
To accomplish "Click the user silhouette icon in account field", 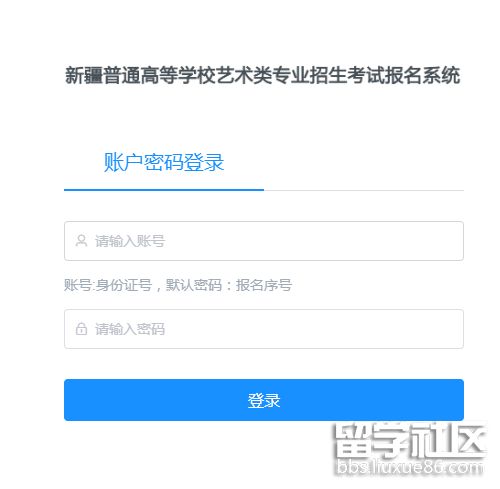I will (x=81, y=241).
